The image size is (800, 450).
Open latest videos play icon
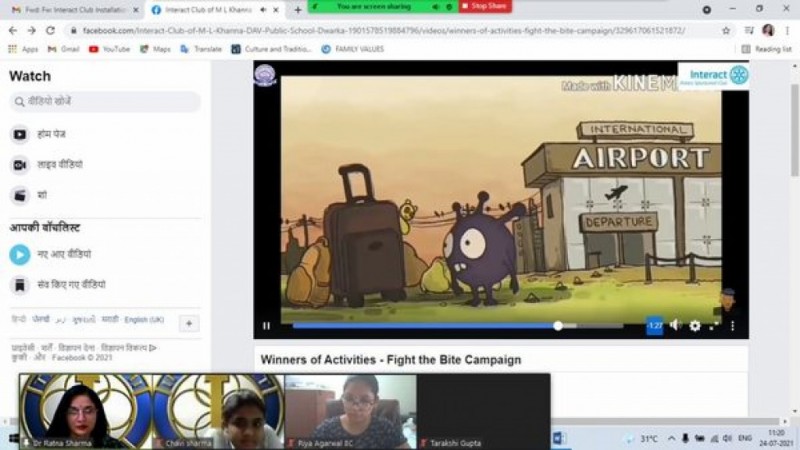tap(19, 254)
